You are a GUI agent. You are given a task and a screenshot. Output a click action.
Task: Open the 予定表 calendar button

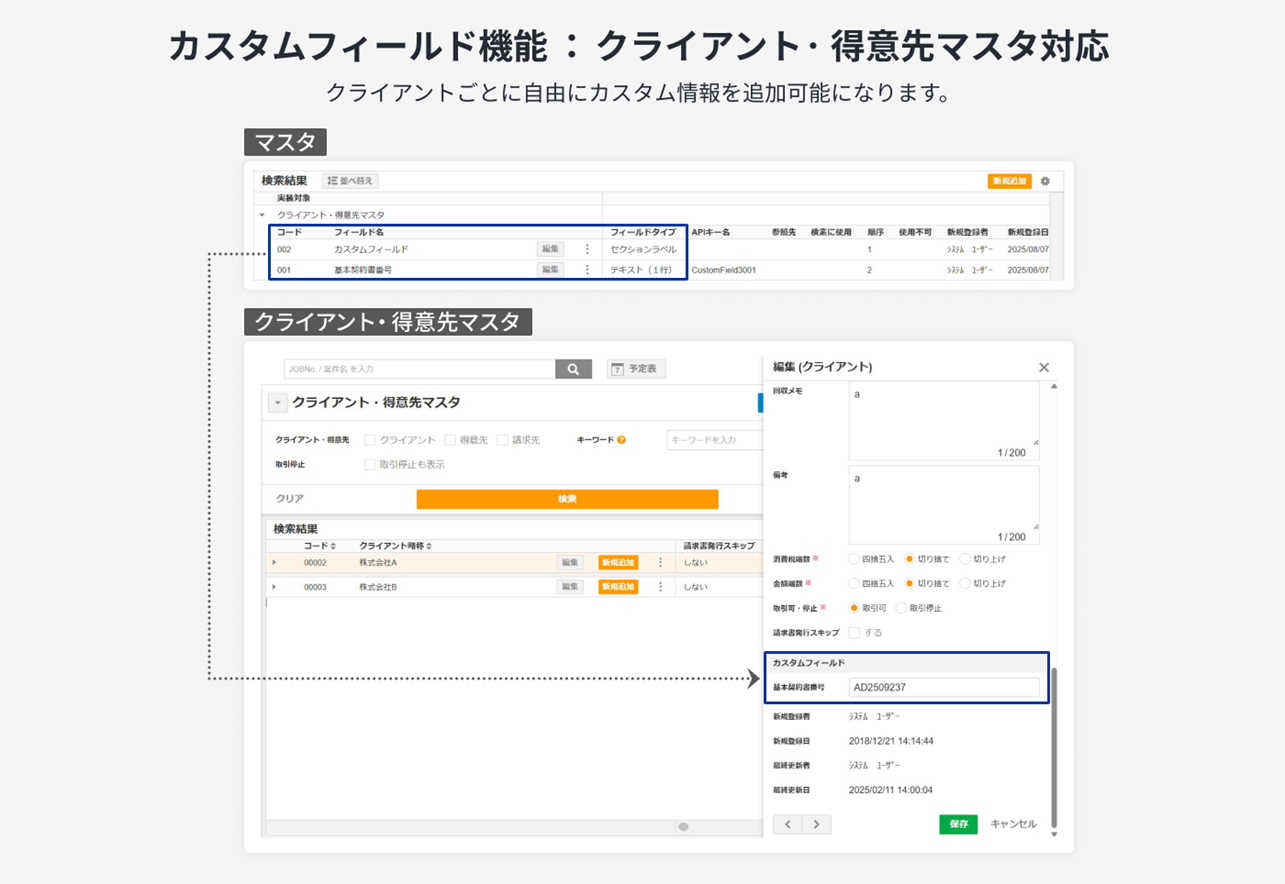click(x=636, y=369)
